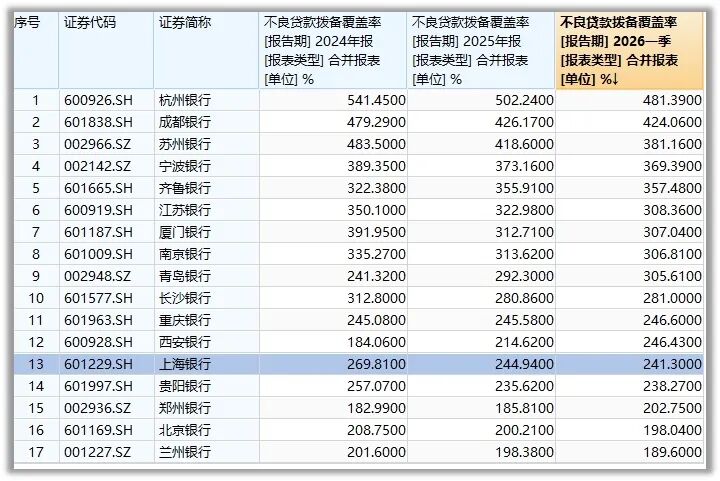Screen dimensions: 720x481
Task: Click value 357.4800 for 齐鲁银行
Action: 672,188
